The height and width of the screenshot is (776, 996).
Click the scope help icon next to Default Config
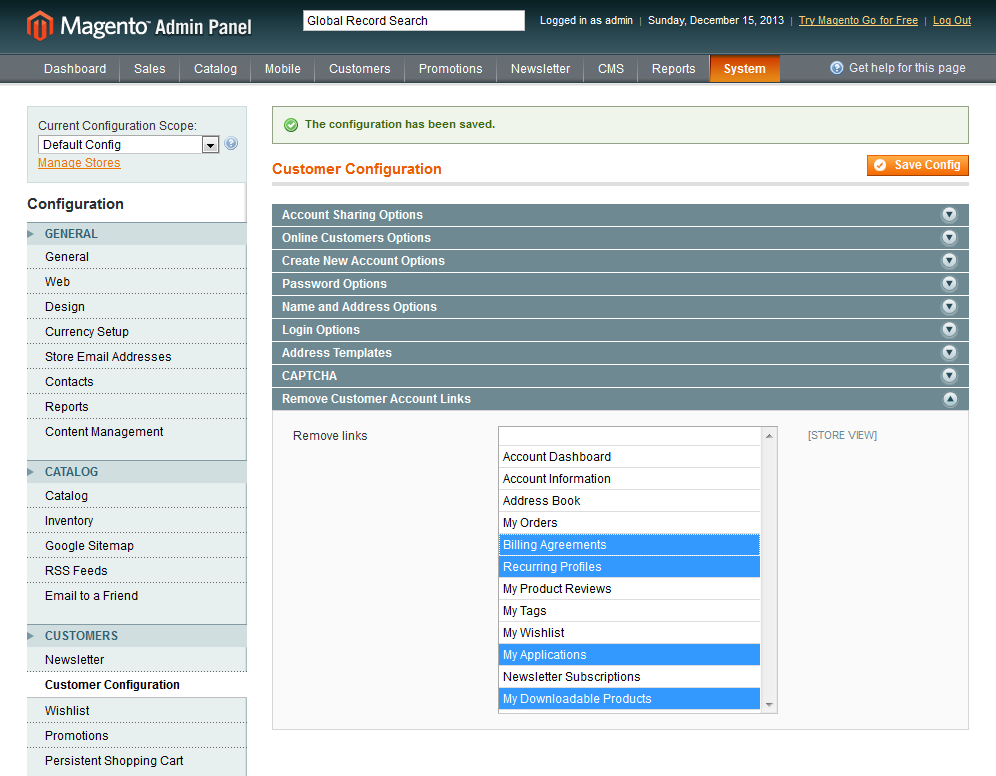[231, 144]
